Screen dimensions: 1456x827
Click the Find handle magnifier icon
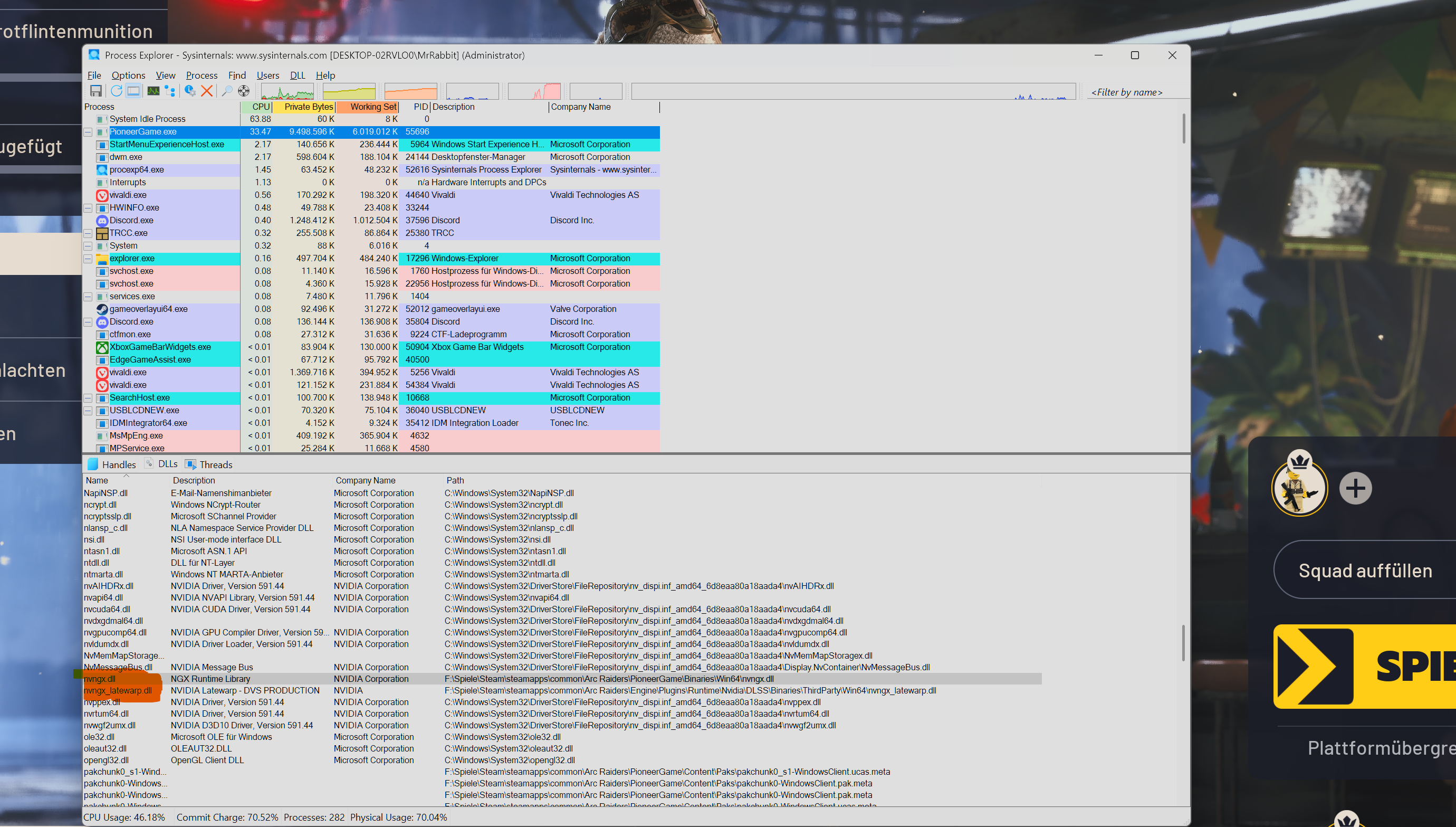227,91
